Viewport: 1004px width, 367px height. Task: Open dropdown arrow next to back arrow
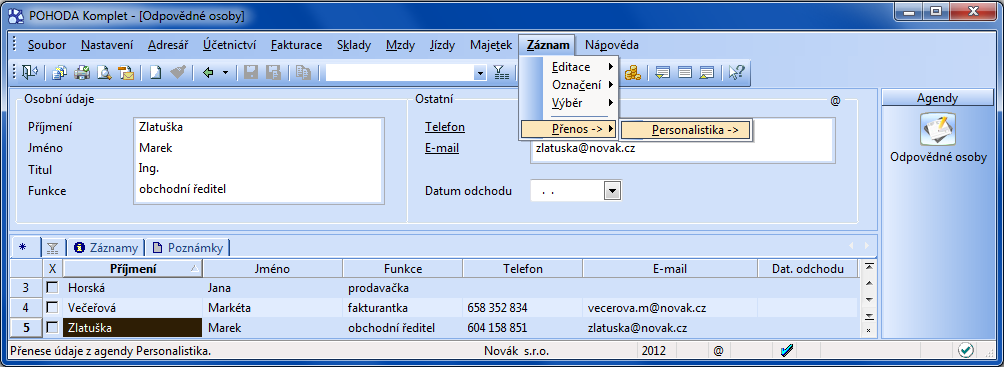225,72
